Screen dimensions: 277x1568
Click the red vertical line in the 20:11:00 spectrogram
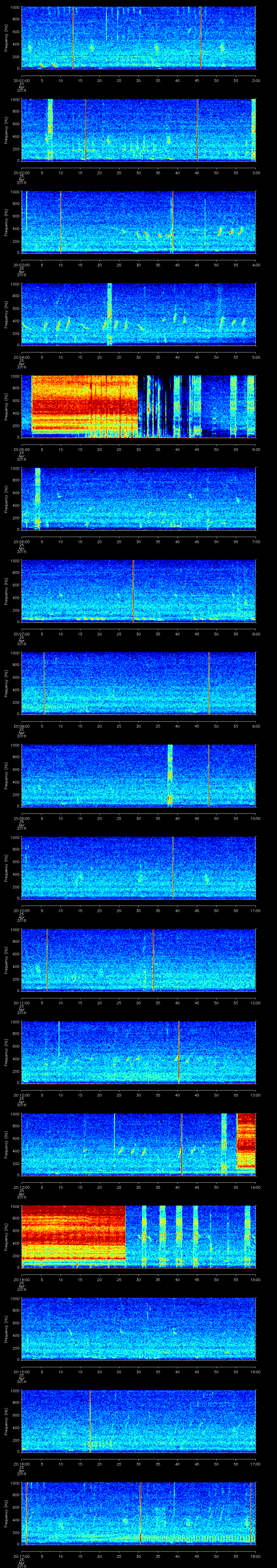coord(153,960)
